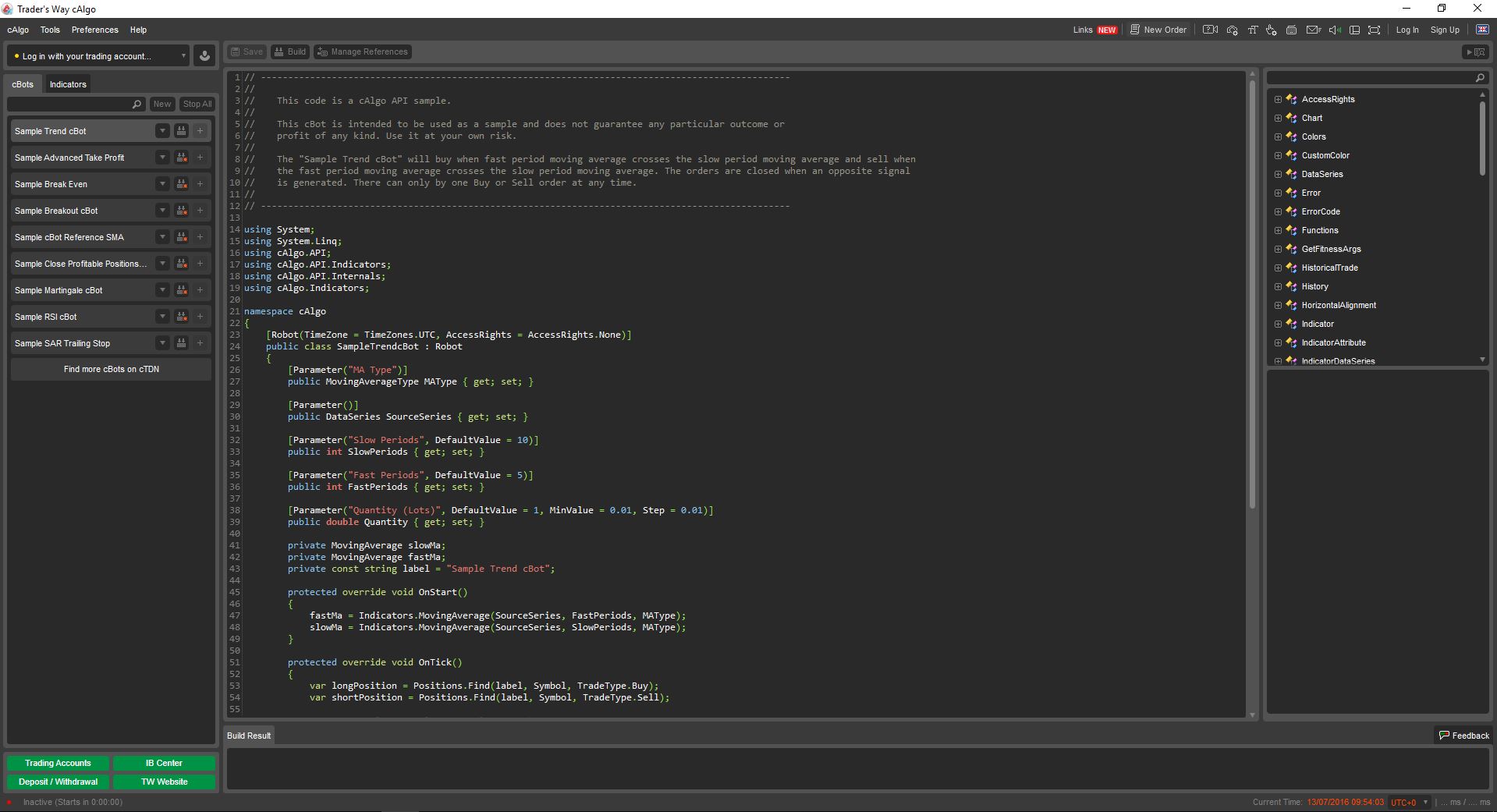Click the Build button

tap(289, 51)
